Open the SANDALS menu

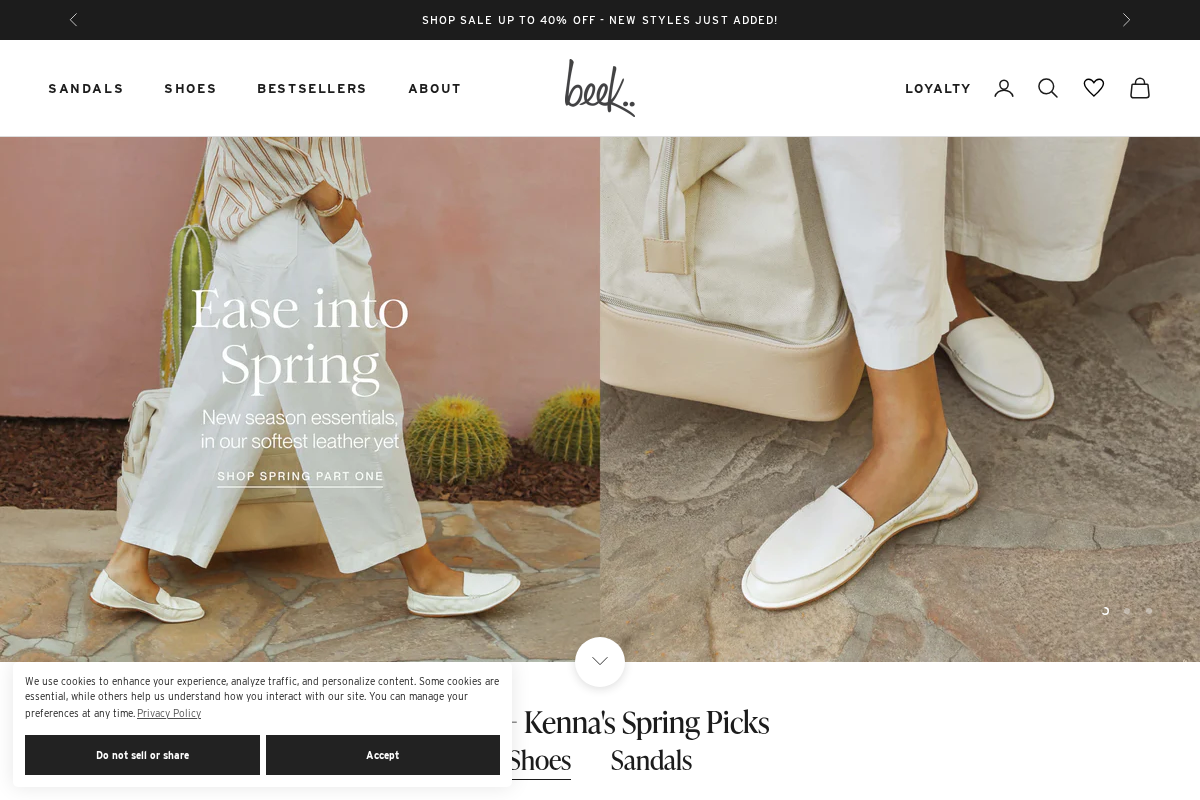pos(86,88)
